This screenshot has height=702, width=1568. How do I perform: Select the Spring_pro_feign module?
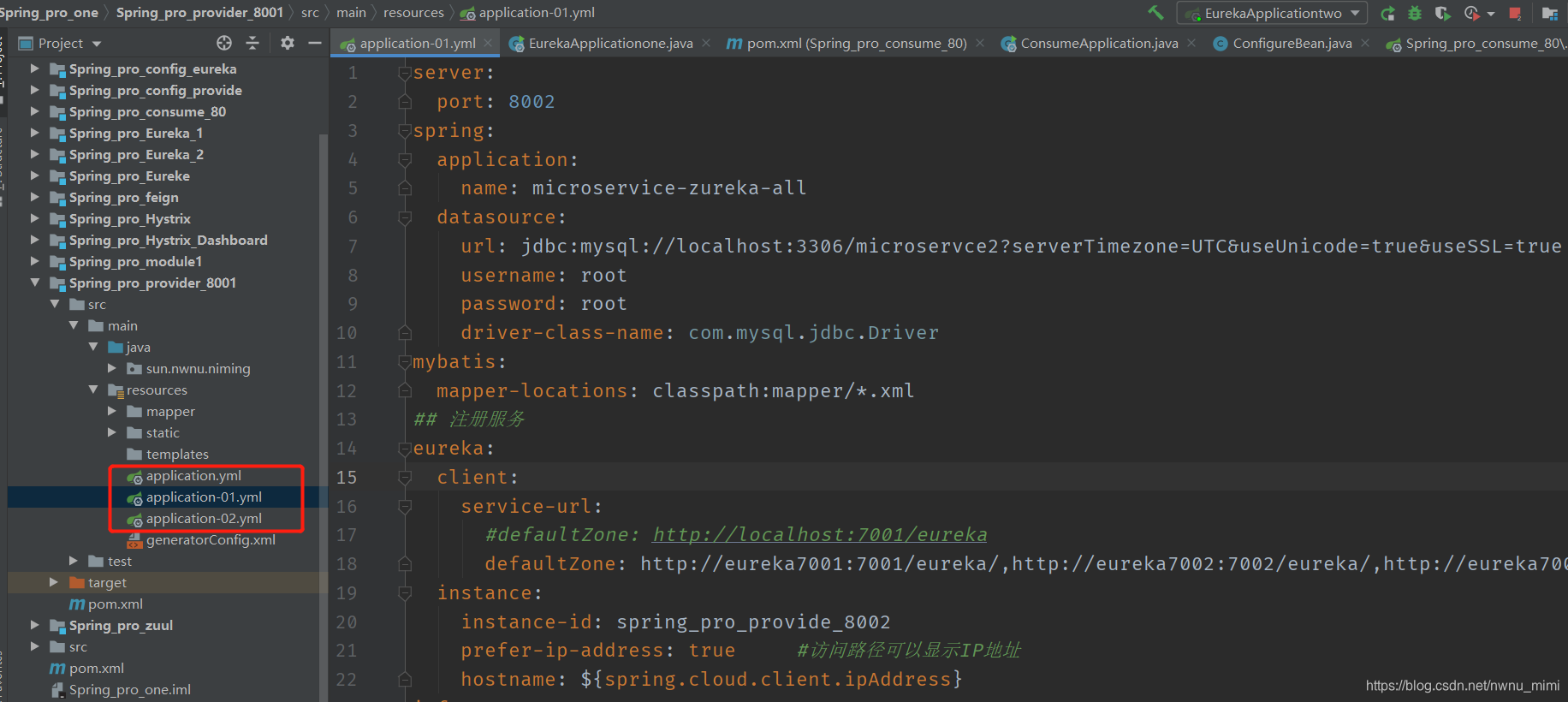pyautogui.click(x=124, y=198)
